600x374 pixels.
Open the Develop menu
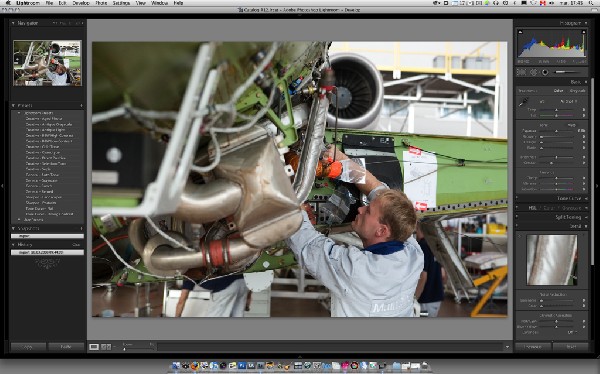80,3
